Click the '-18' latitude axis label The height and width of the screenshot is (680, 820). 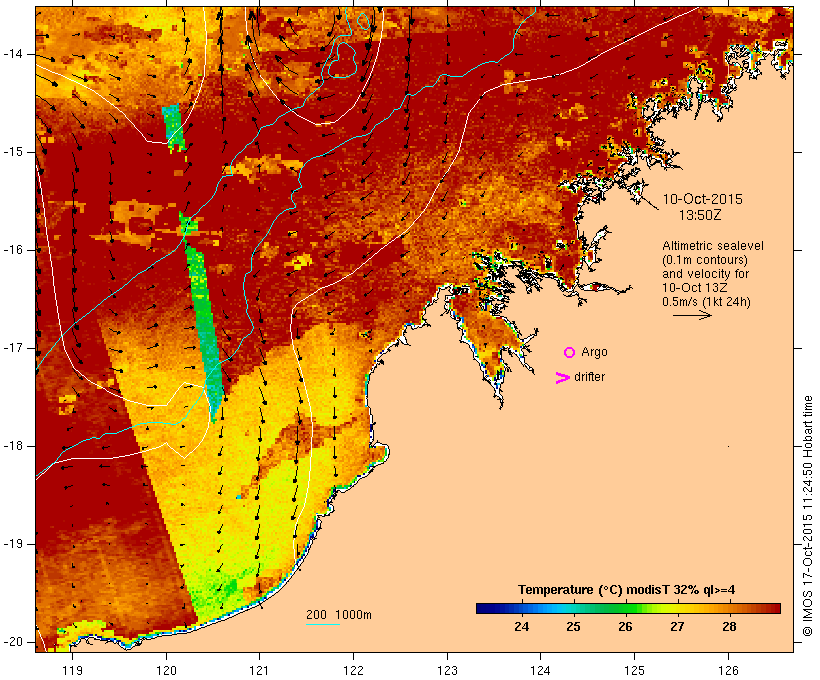[x=12, y=446]
